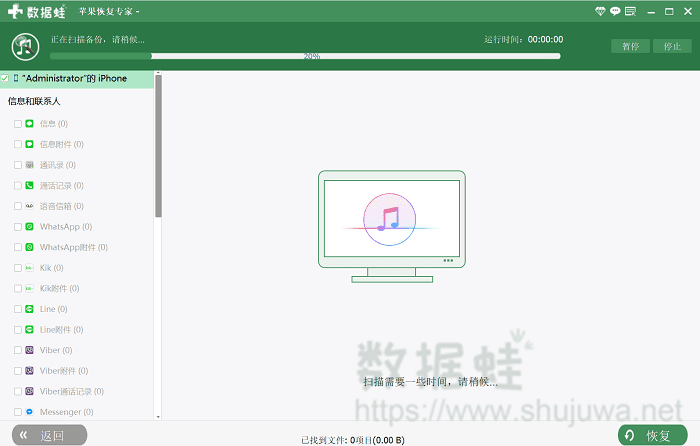700x446 pixels.
Task: Check the Messenger (0) checkbox
Action: pyautogui.click(x=18, y=412)
